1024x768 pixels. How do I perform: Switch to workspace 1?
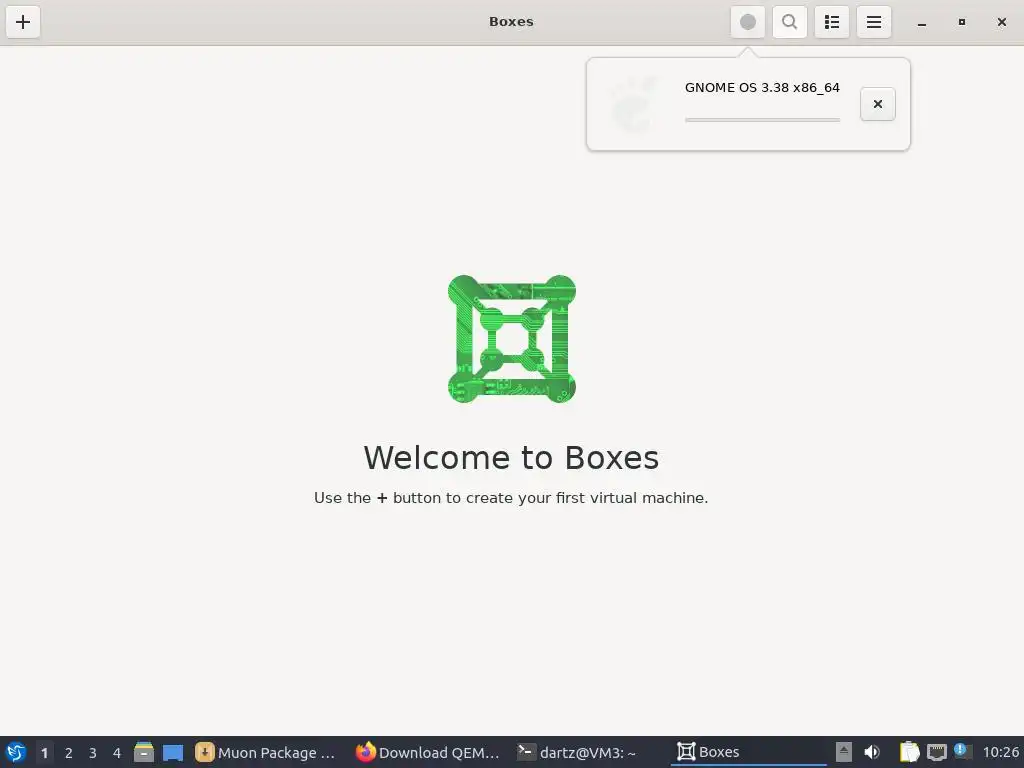click(x=44, y=753)
